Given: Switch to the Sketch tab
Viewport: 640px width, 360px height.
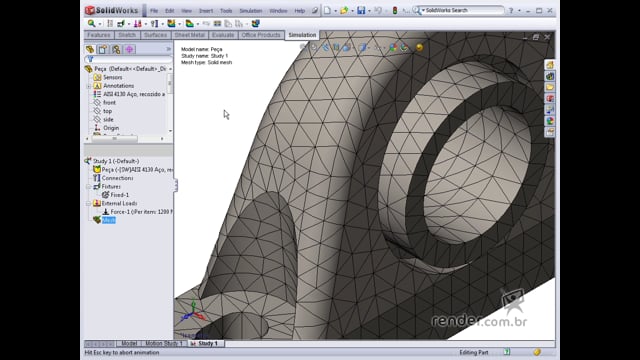Looking at the screenshot, I should pyautogui.click(x=127, y=35).
